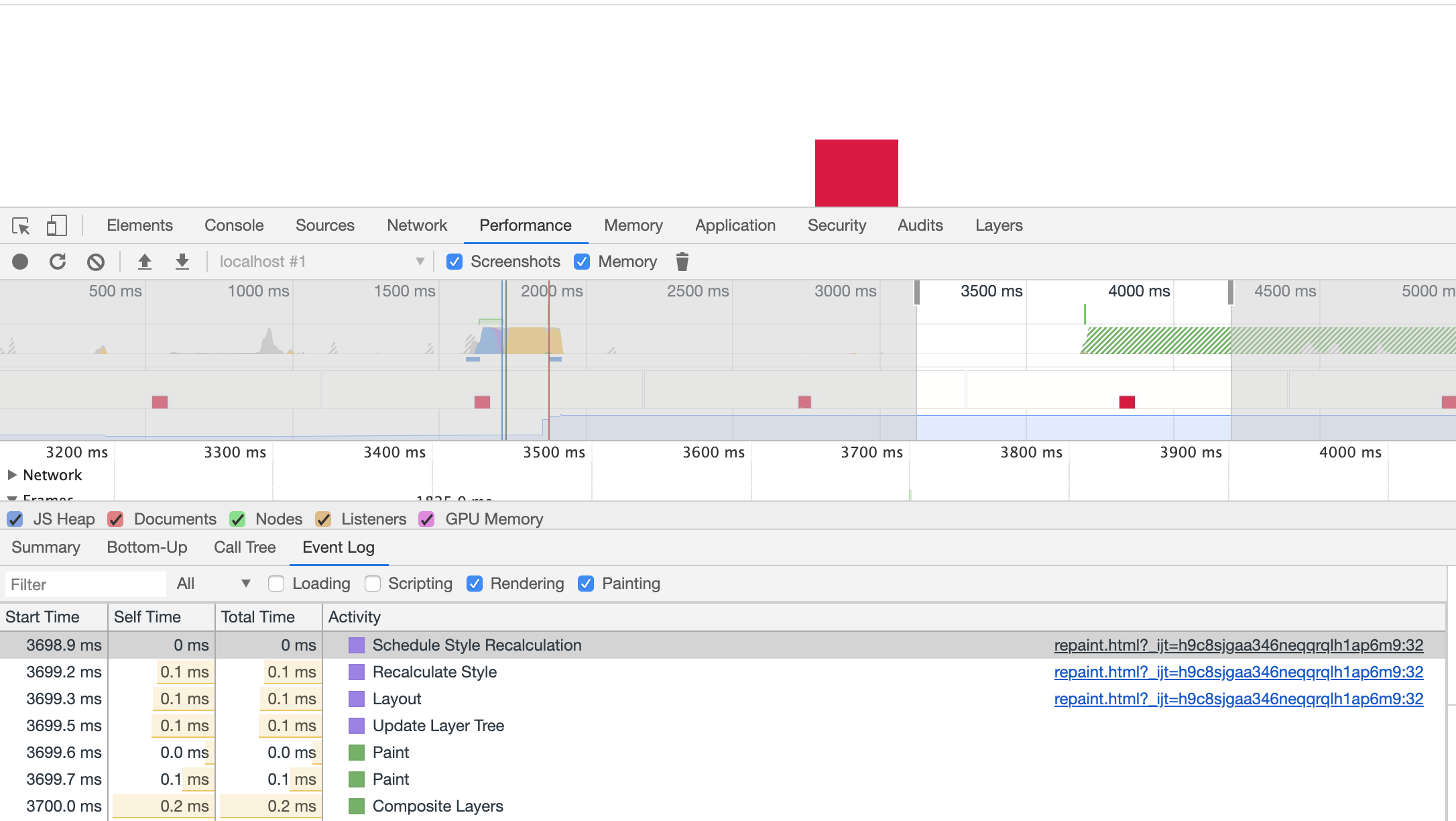Switch to Bottom-Up view
Image resolution: width=1456 pixels, height=821 pixels.
147,547
